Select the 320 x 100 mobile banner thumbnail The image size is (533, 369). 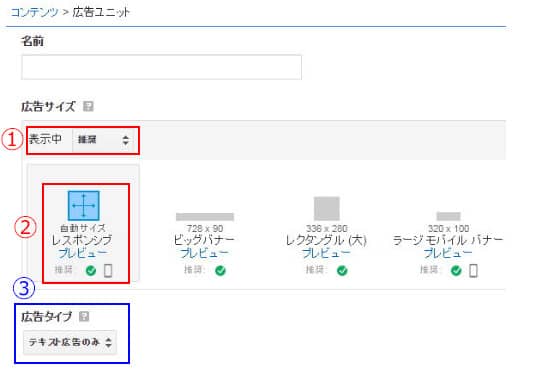448,216
